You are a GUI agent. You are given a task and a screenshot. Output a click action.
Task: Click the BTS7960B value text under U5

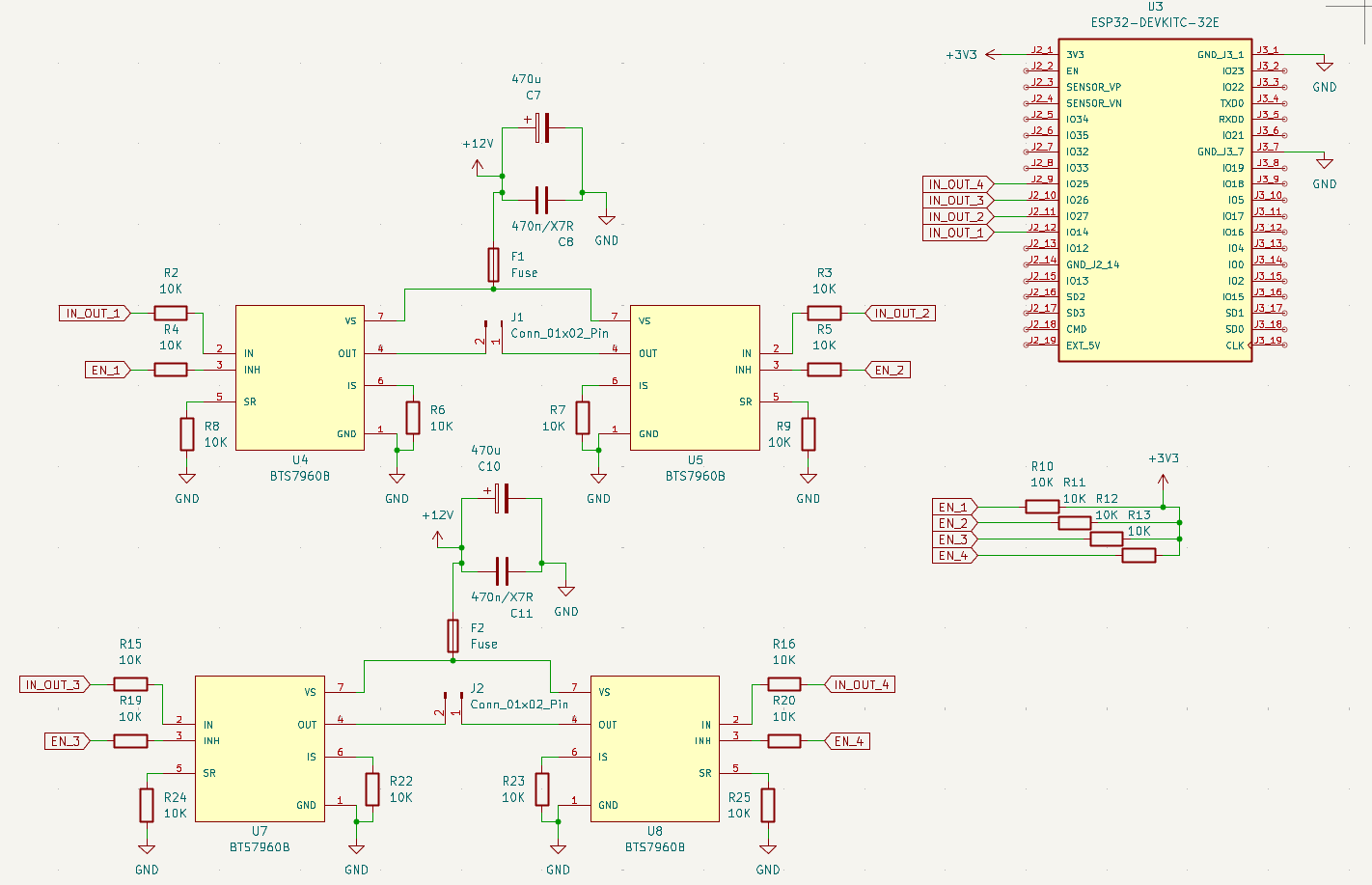(695, 476)
